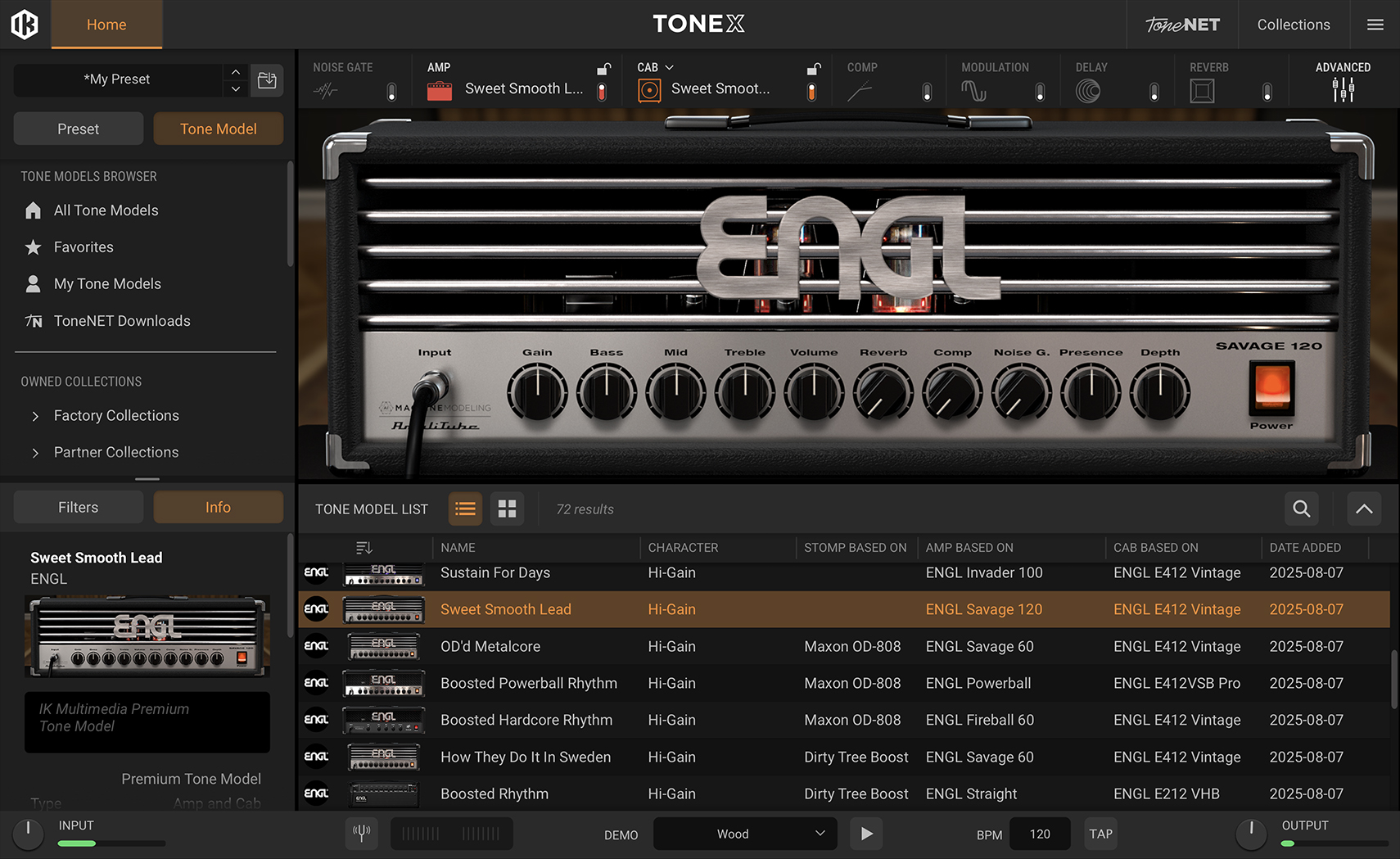This screenshot has height=859, width=1400.
Task: Play the demo audio
Action: pos(866,834)
